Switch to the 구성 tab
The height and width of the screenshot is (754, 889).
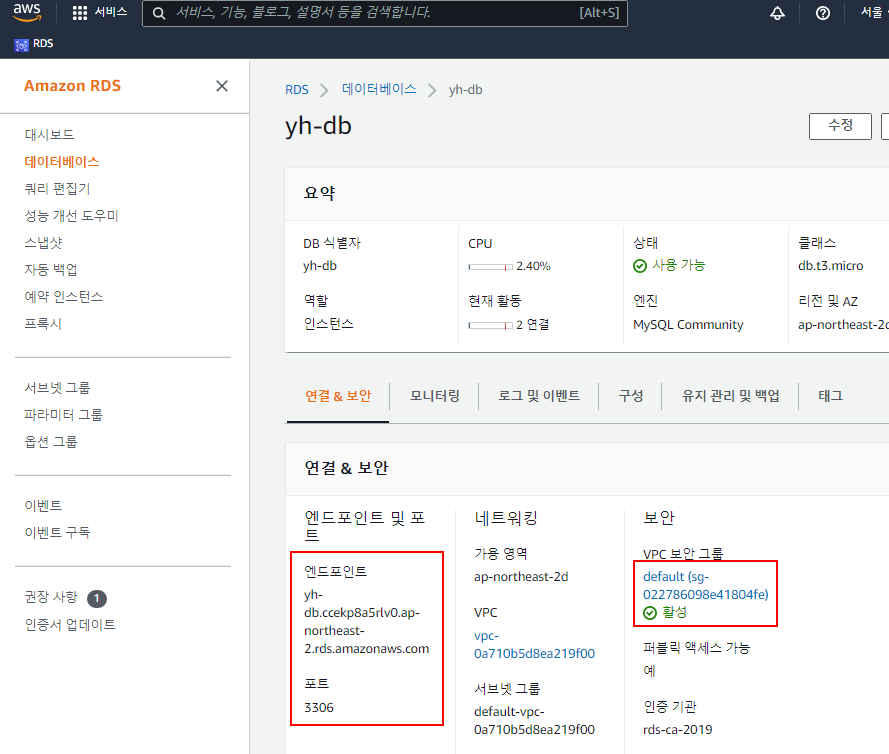pos(630,396)
